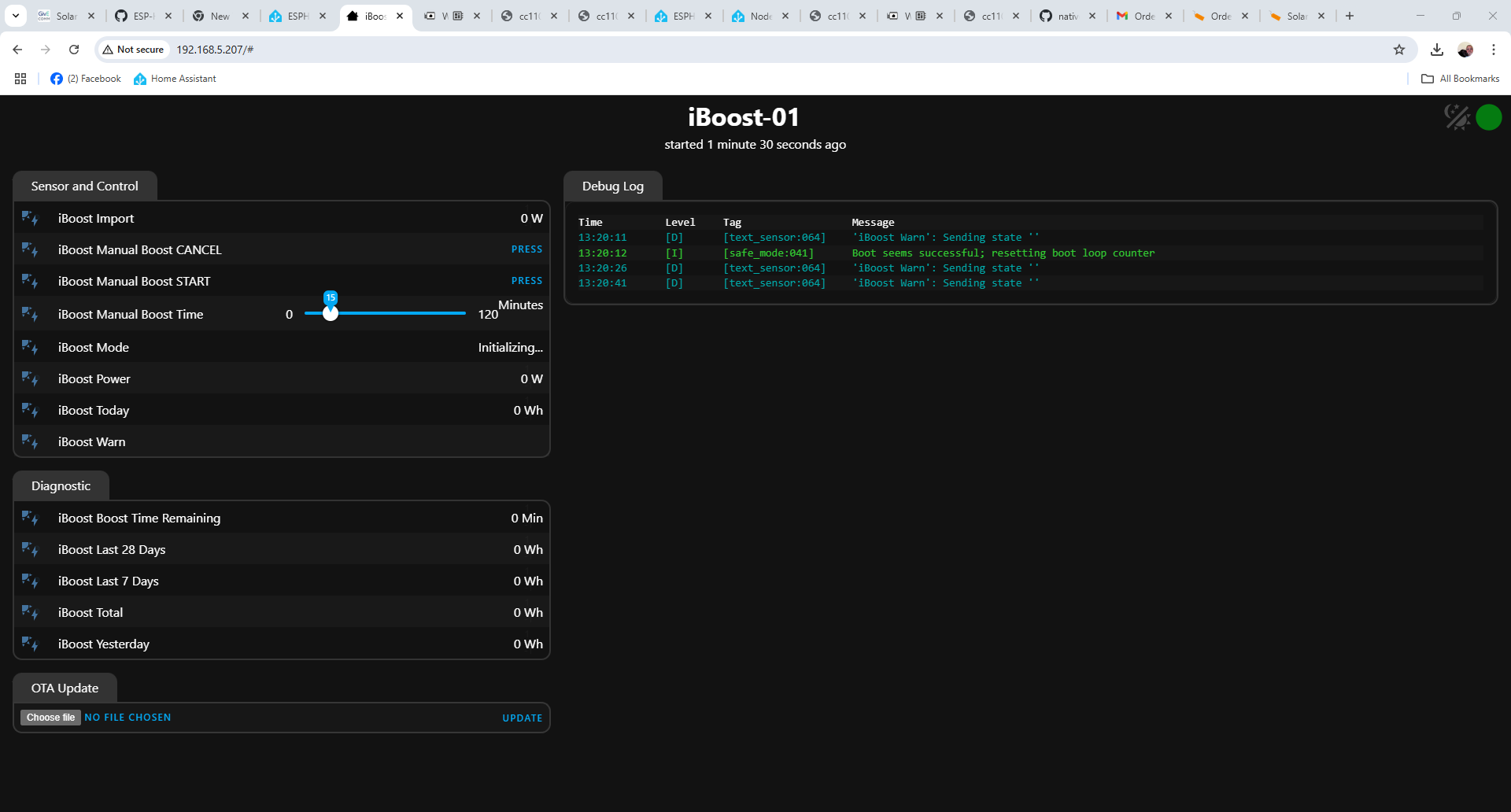Open the All Bookmarks folder
1511x812 pixels.
1461,79
